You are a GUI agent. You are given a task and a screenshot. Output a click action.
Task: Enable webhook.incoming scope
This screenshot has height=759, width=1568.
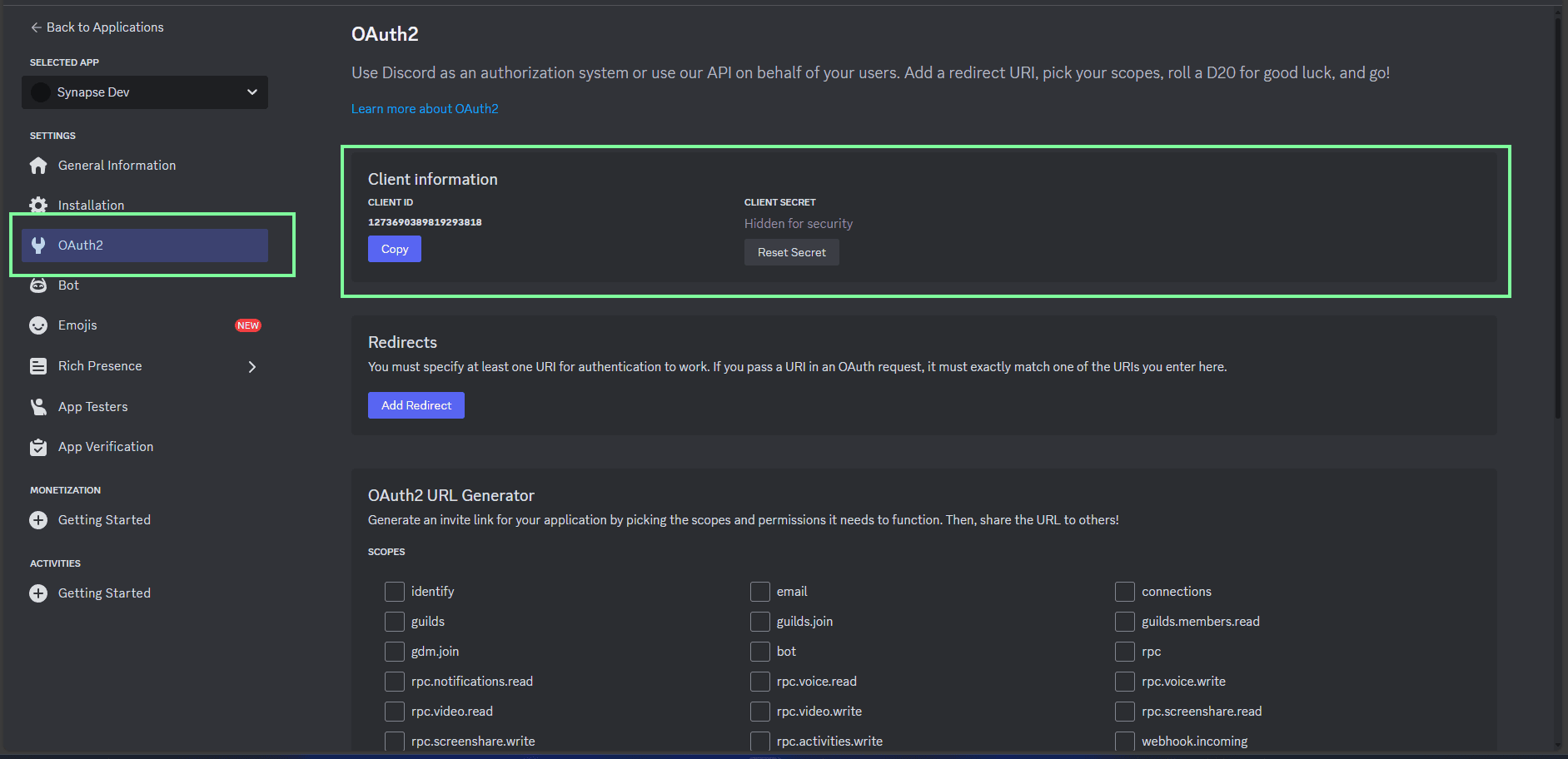click(x=1125, y=742)
